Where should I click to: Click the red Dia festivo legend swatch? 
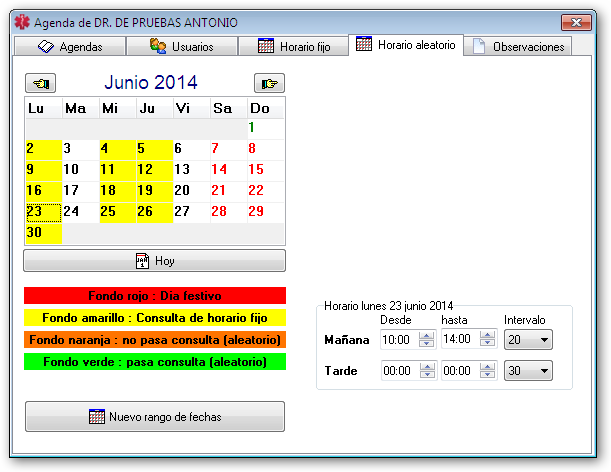(x=154, y=296)
